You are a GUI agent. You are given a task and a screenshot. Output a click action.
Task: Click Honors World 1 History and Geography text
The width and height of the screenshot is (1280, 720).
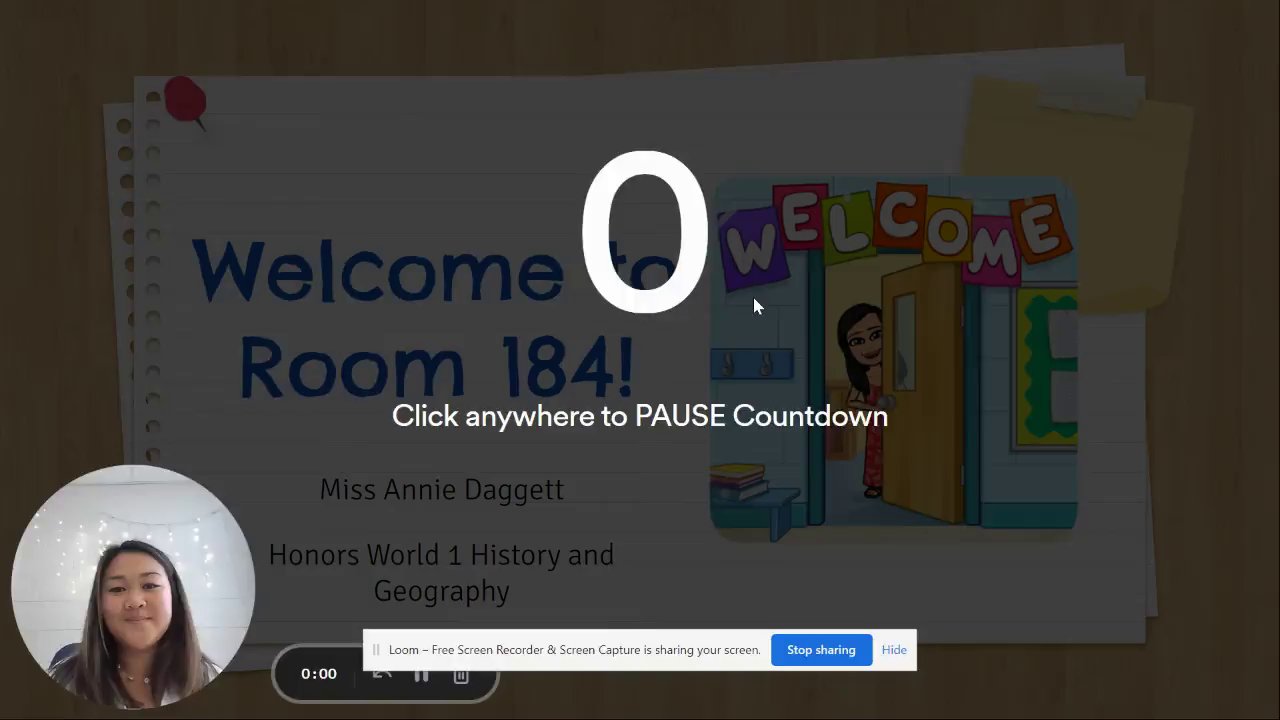[441, 573]
